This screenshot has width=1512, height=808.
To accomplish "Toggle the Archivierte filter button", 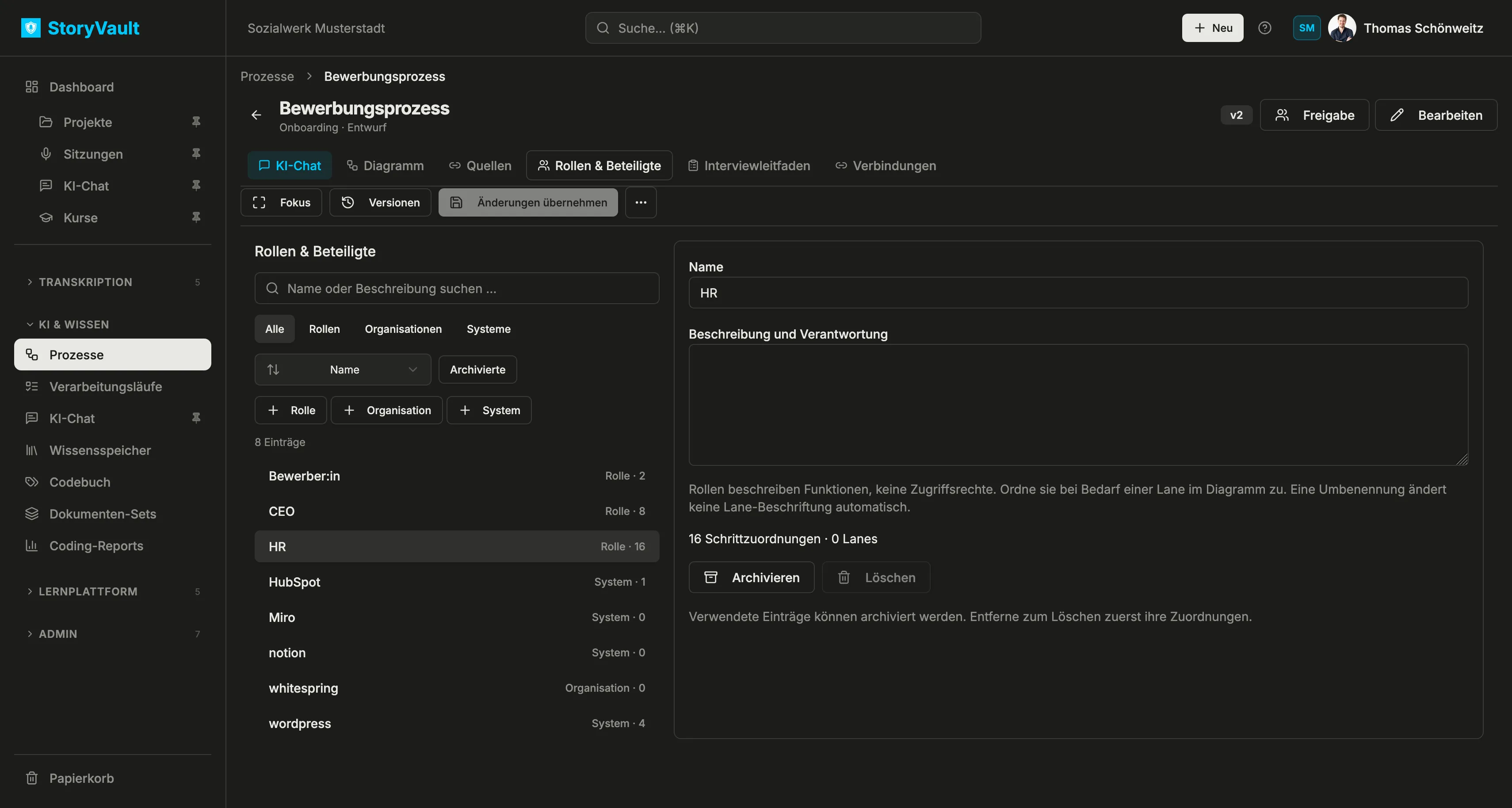I will click(477, 370).
